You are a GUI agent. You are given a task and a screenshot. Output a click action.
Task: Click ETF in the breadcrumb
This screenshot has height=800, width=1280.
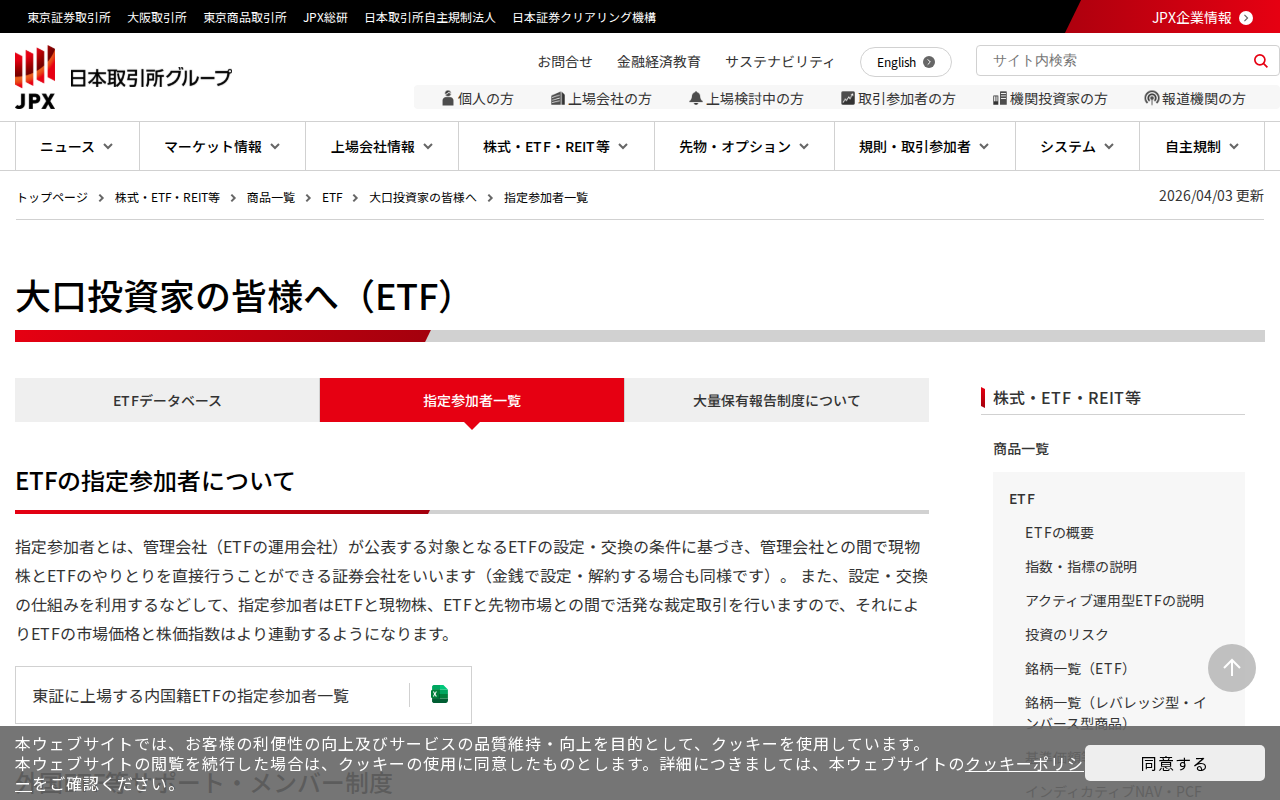click(332, 197)
